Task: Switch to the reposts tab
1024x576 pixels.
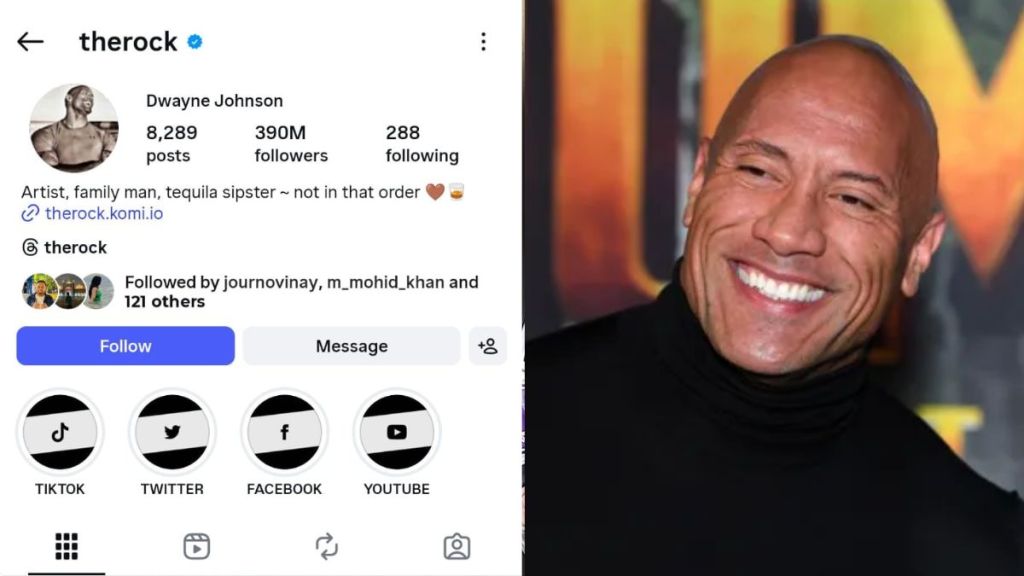Action: pos(327,547)
